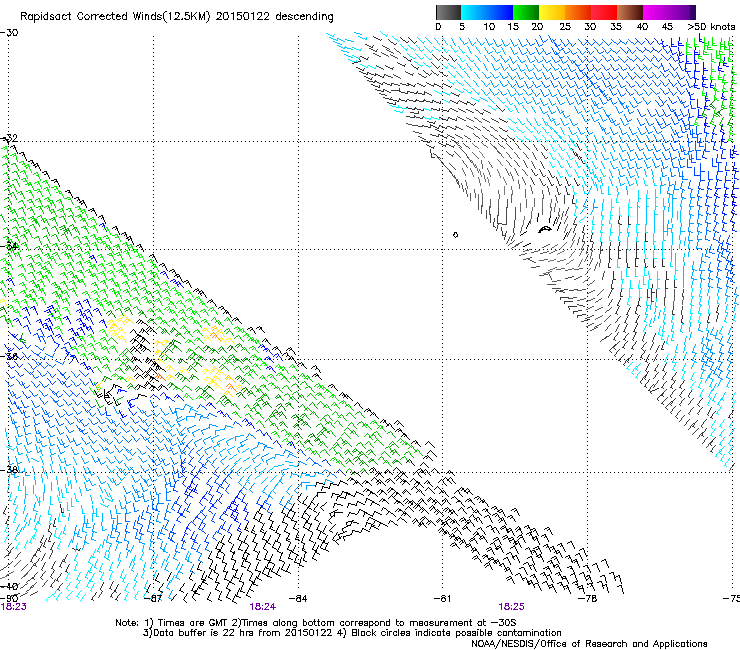Click the magenta 40-45 knots legend swatch
The image size is (740, 650).
(x=656, y=12)
